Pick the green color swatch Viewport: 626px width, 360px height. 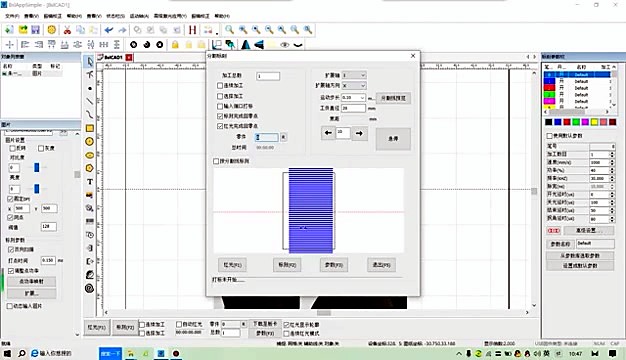pos(576,122)
